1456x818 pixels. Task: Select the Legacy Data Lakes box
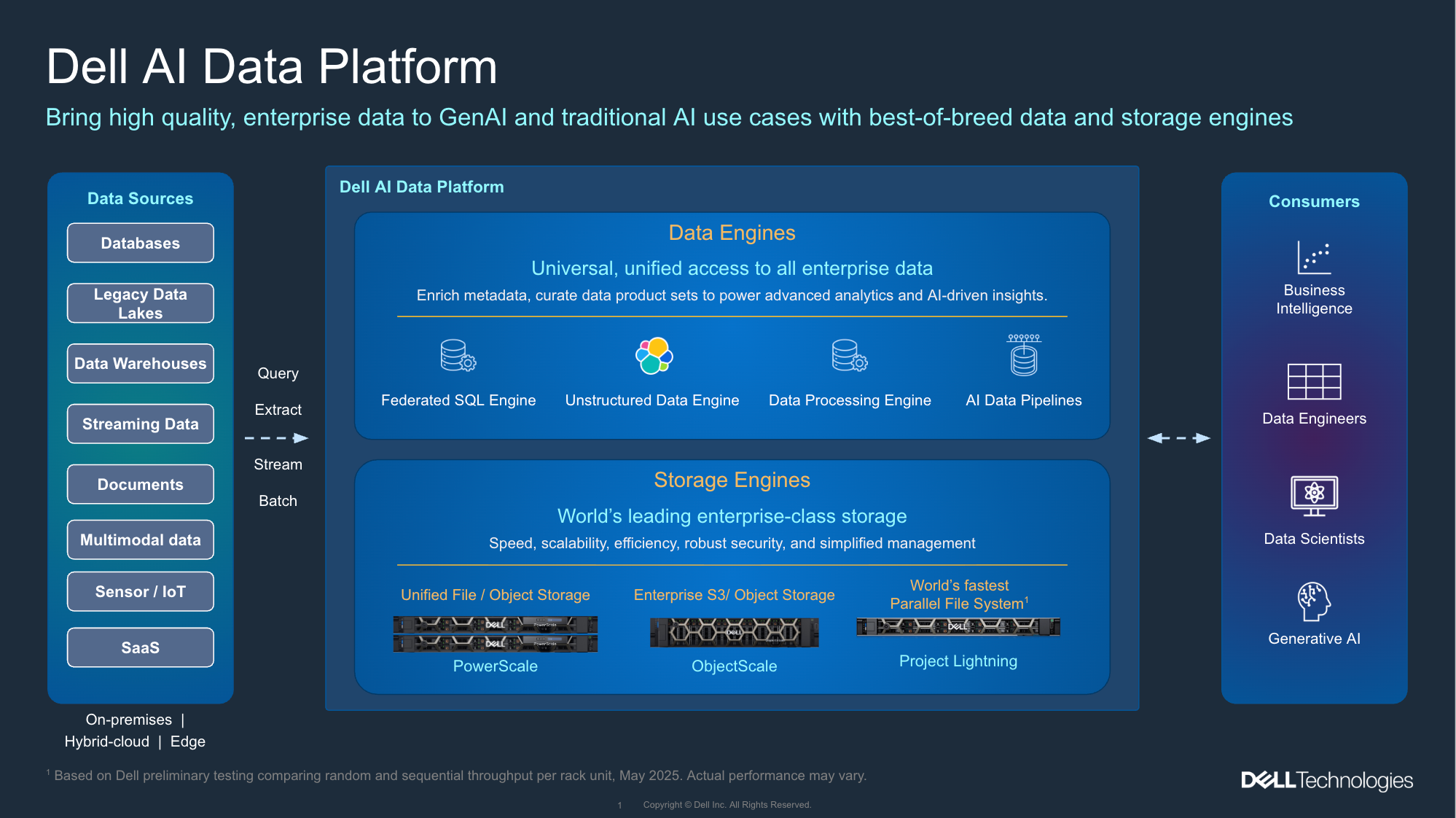141,303
